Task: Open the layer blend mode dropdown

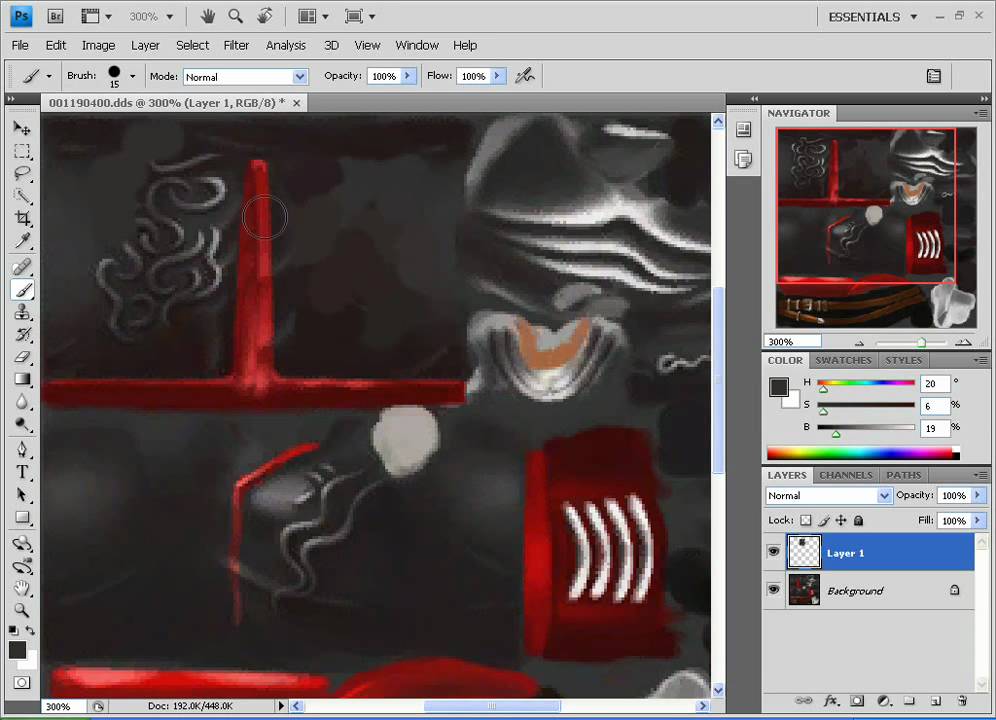Action: [884, 496]
